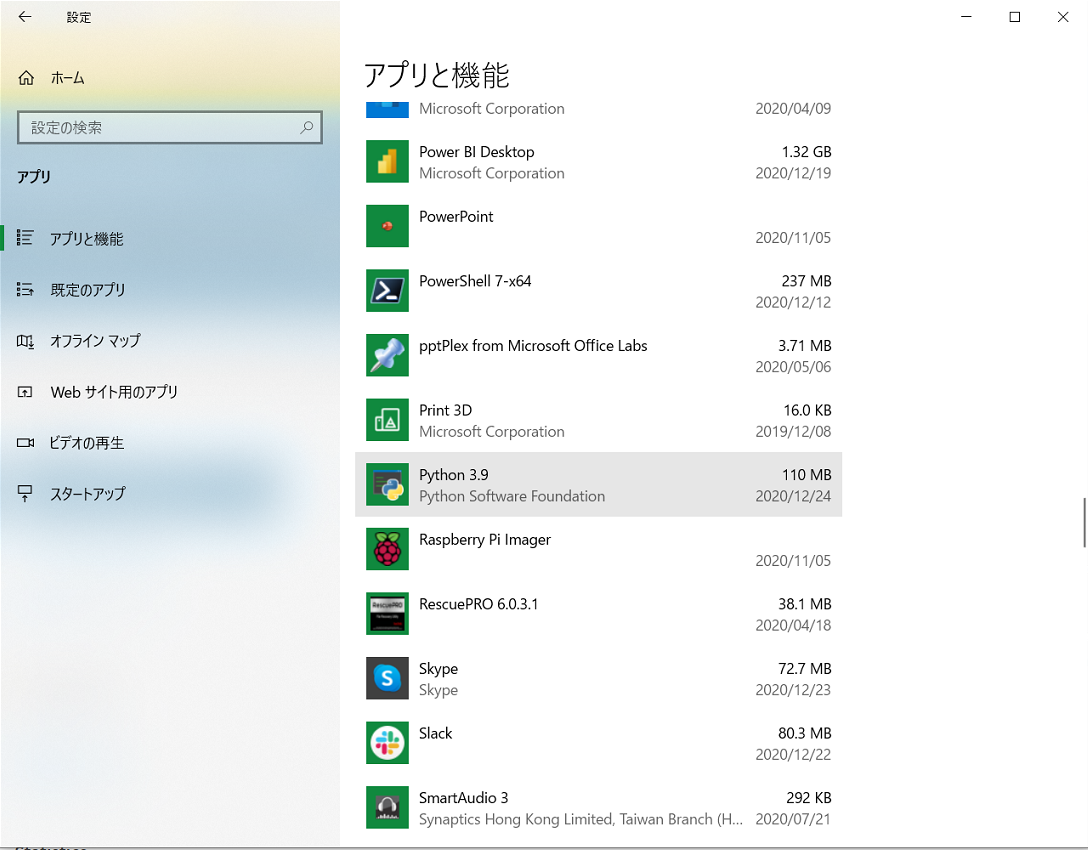
Task: Click the 2020/12/24 install date
Action: point(793,496)
